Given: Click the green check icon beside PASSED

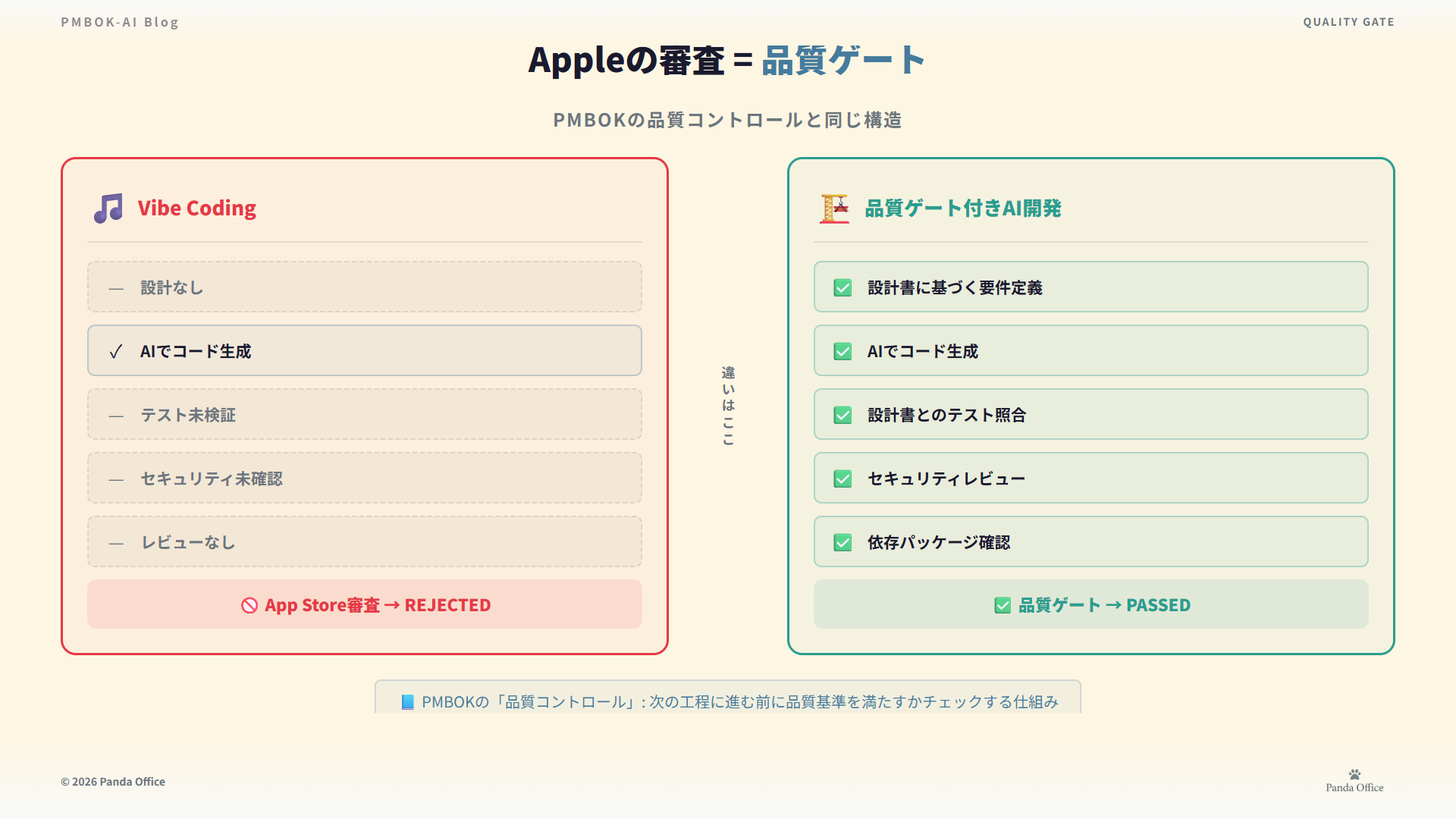Looking at the screenshot, I should pyautogui.click(x=1003, y=605).
